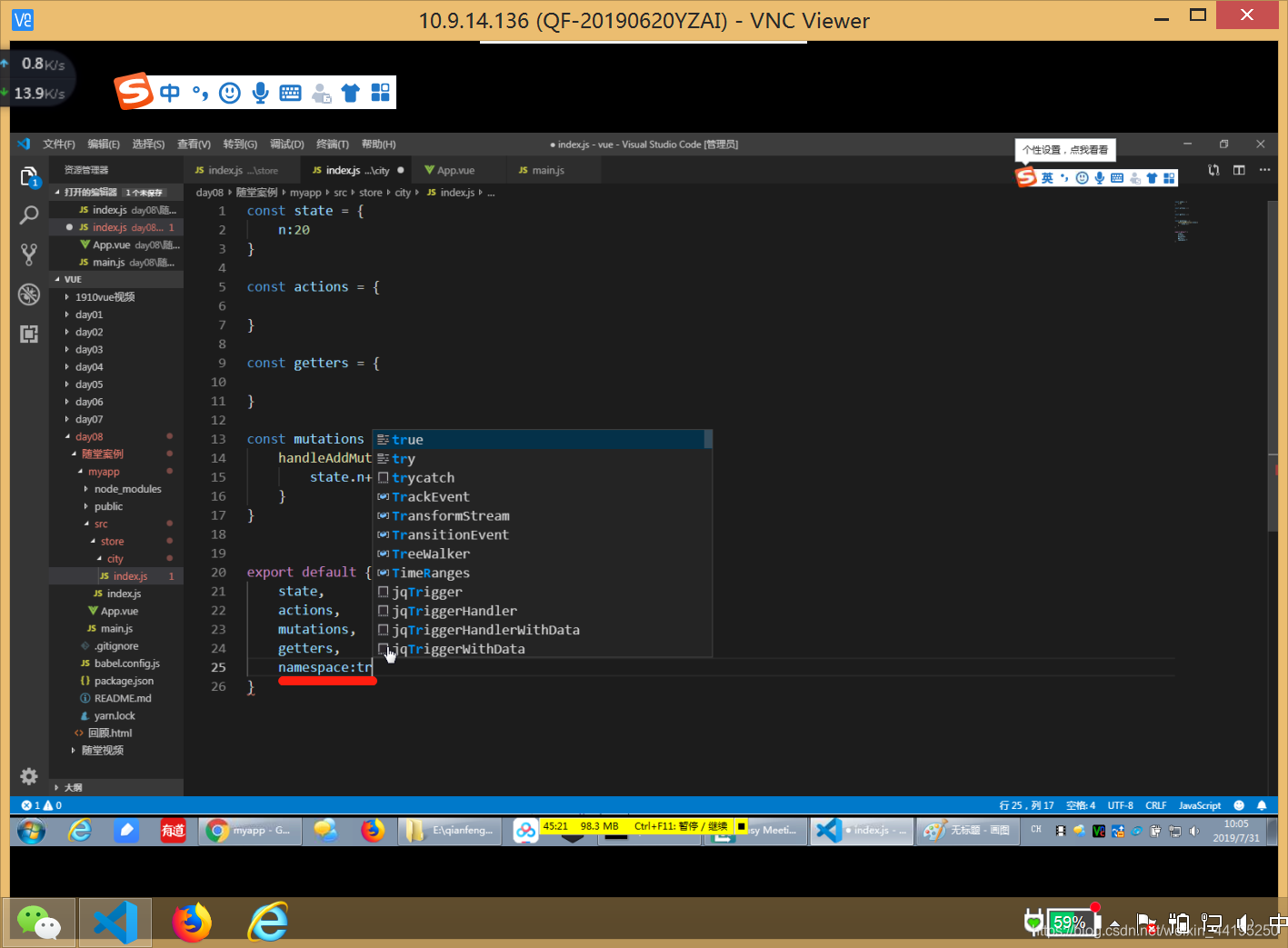Open the Manage gear in activity bar

29,776
